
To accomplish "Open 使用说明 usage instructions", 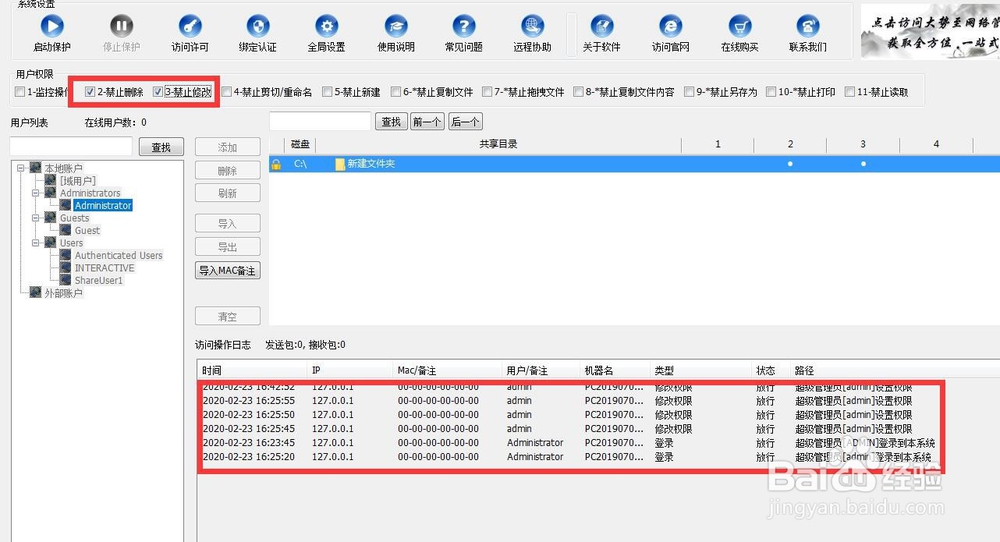I will point(395,26).
